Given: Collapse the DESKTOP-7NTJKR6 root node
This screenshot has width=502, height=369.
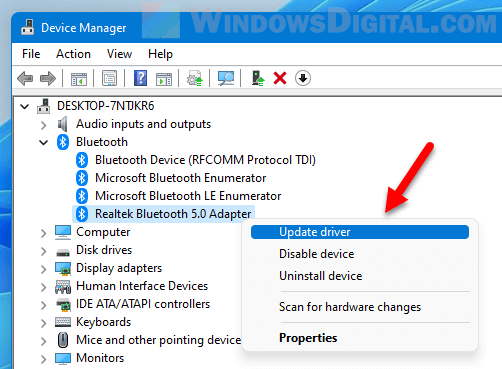Looking at the screenshot, I should coord(25,107).
